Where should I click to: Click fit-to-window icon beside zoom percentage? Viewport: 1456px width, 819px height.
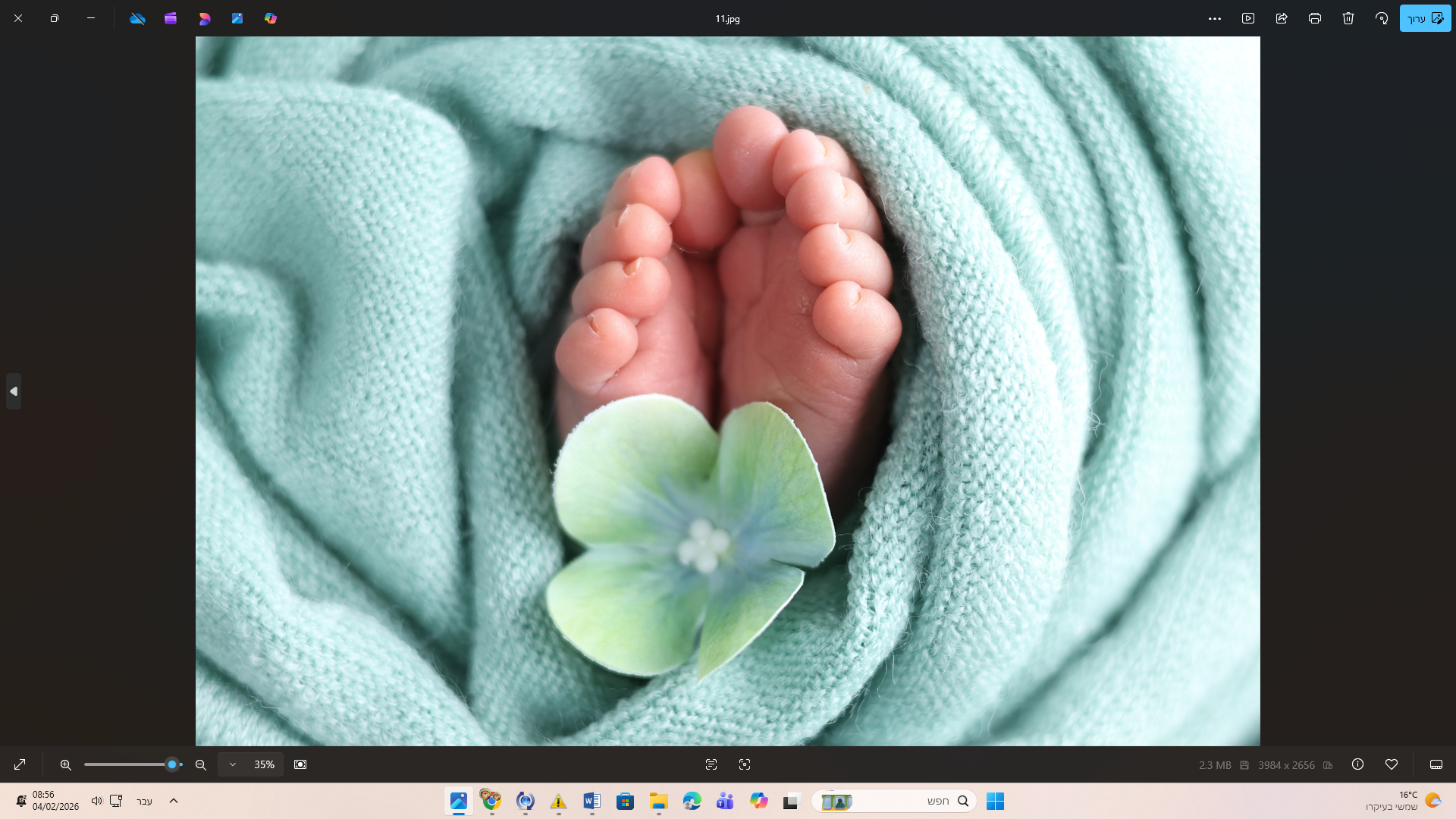(300, 764)
